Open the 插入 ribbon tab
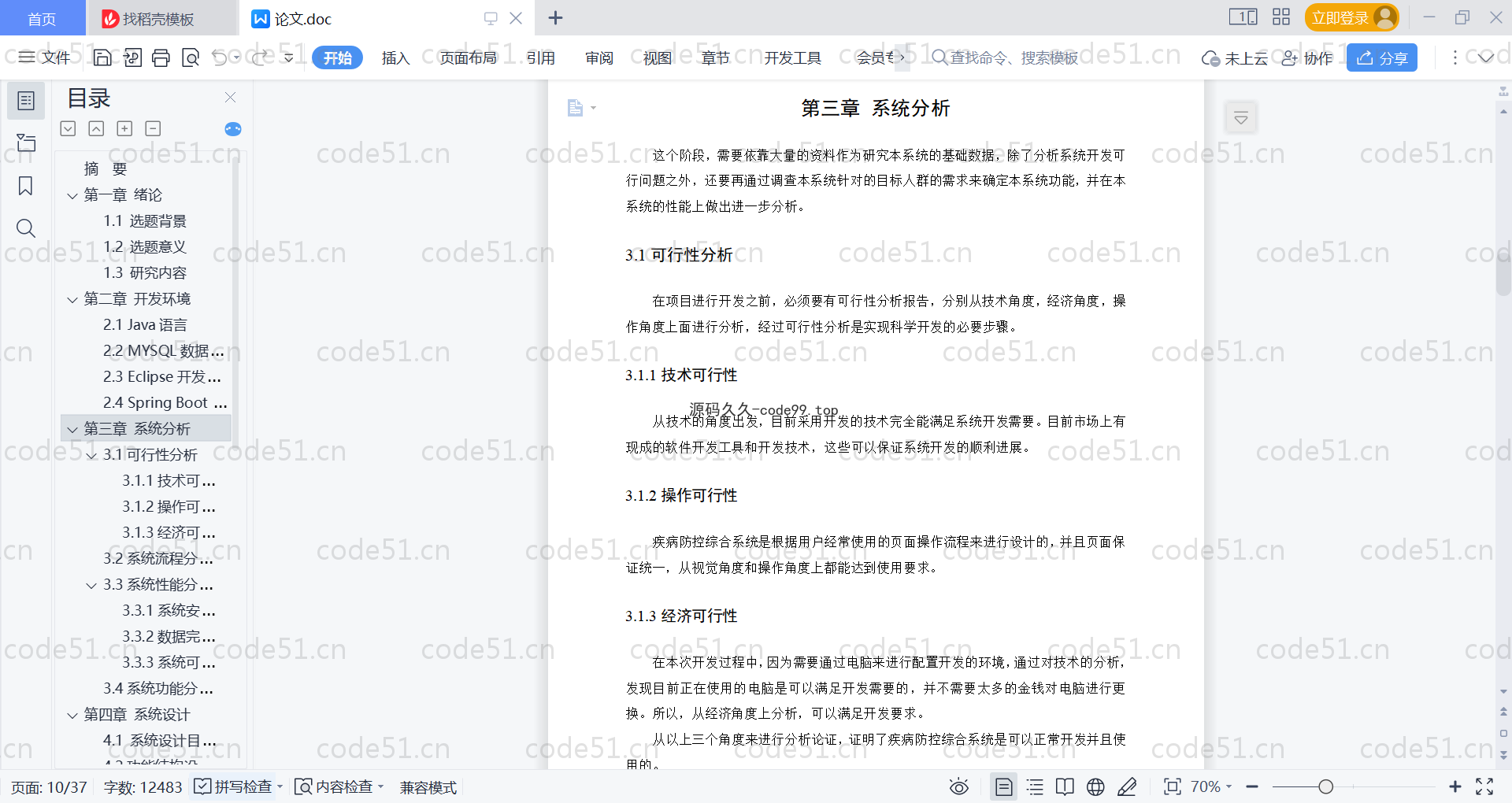1512x803 pixels. tap(395, 57)
